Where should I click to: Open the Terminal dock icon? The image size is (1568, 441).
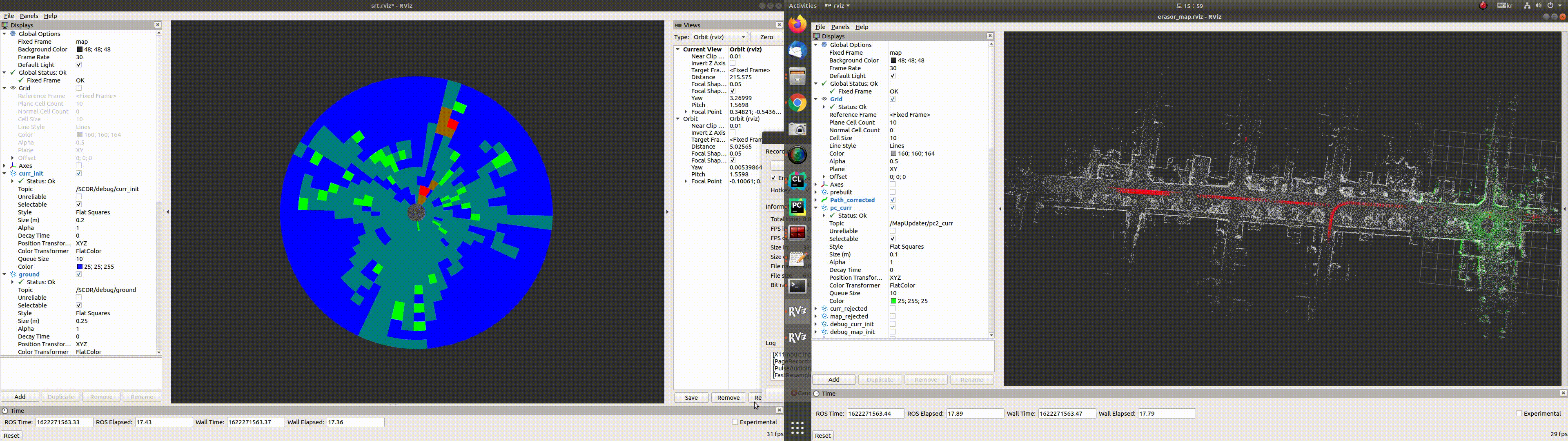point(797,286)
